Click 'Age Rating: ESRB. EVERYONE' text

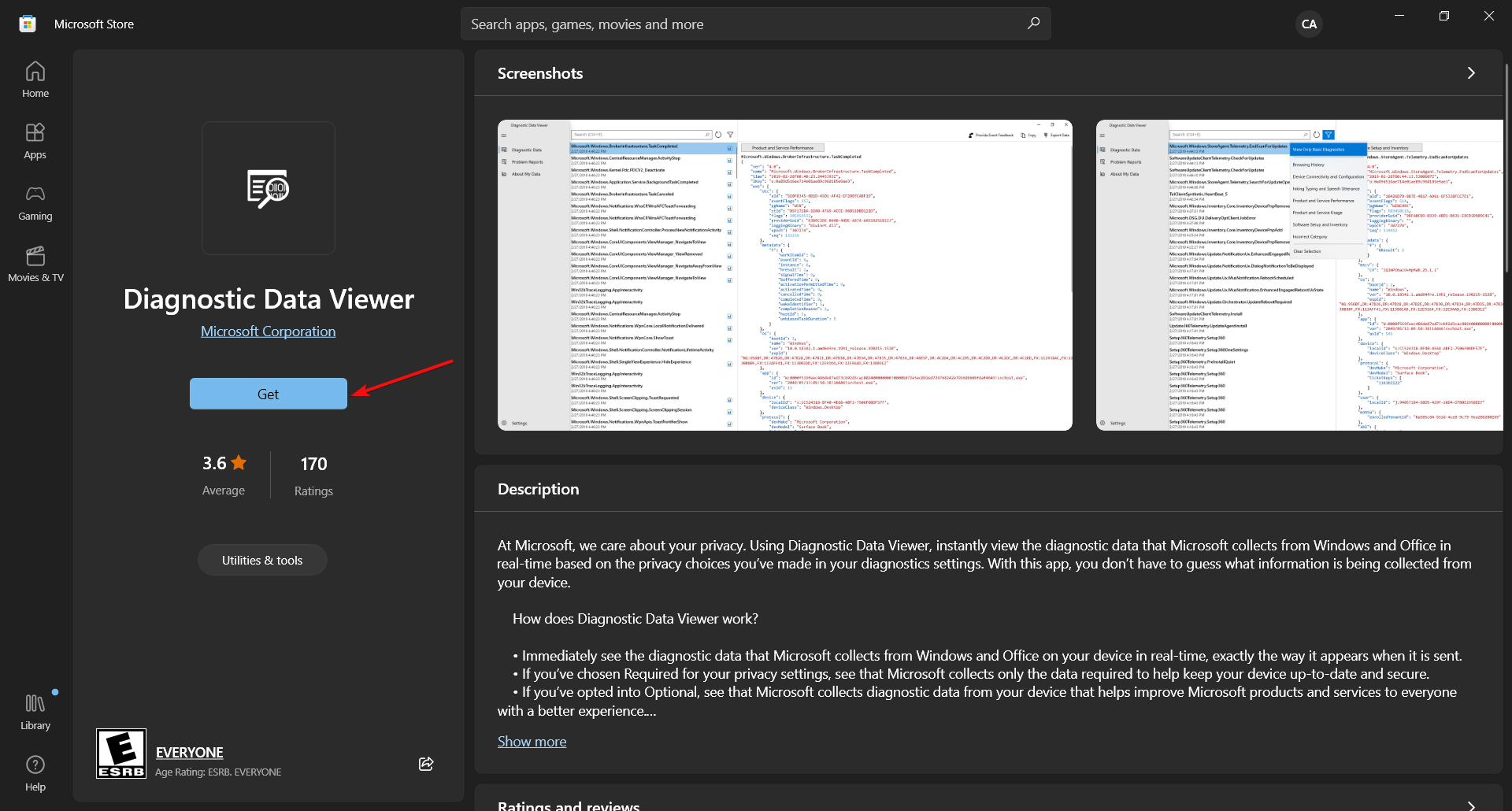[218, 772]
